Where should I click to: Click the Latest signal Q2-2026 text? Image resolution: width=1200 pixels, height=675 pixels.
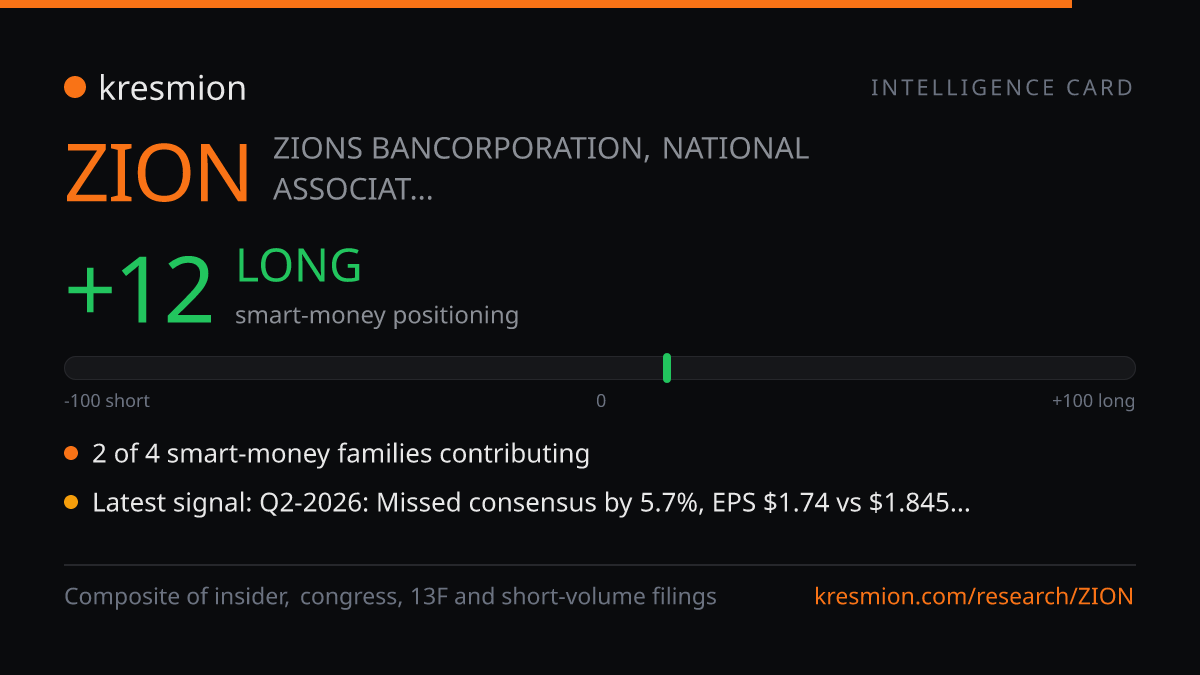point(531,503)
